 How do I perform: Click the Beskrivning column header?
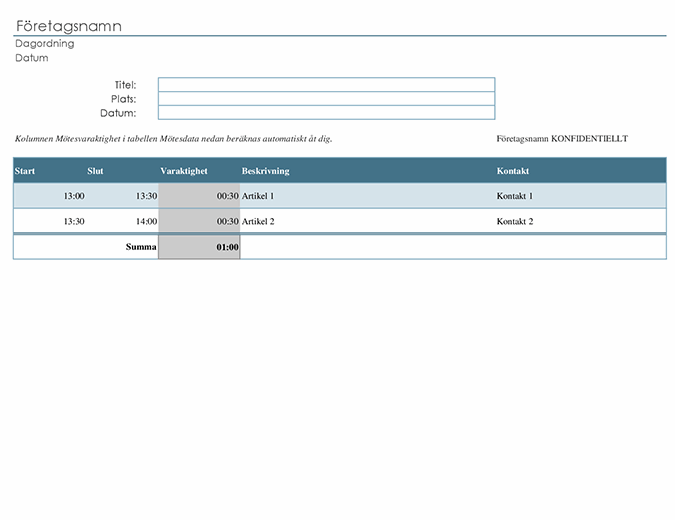[266, 171]
